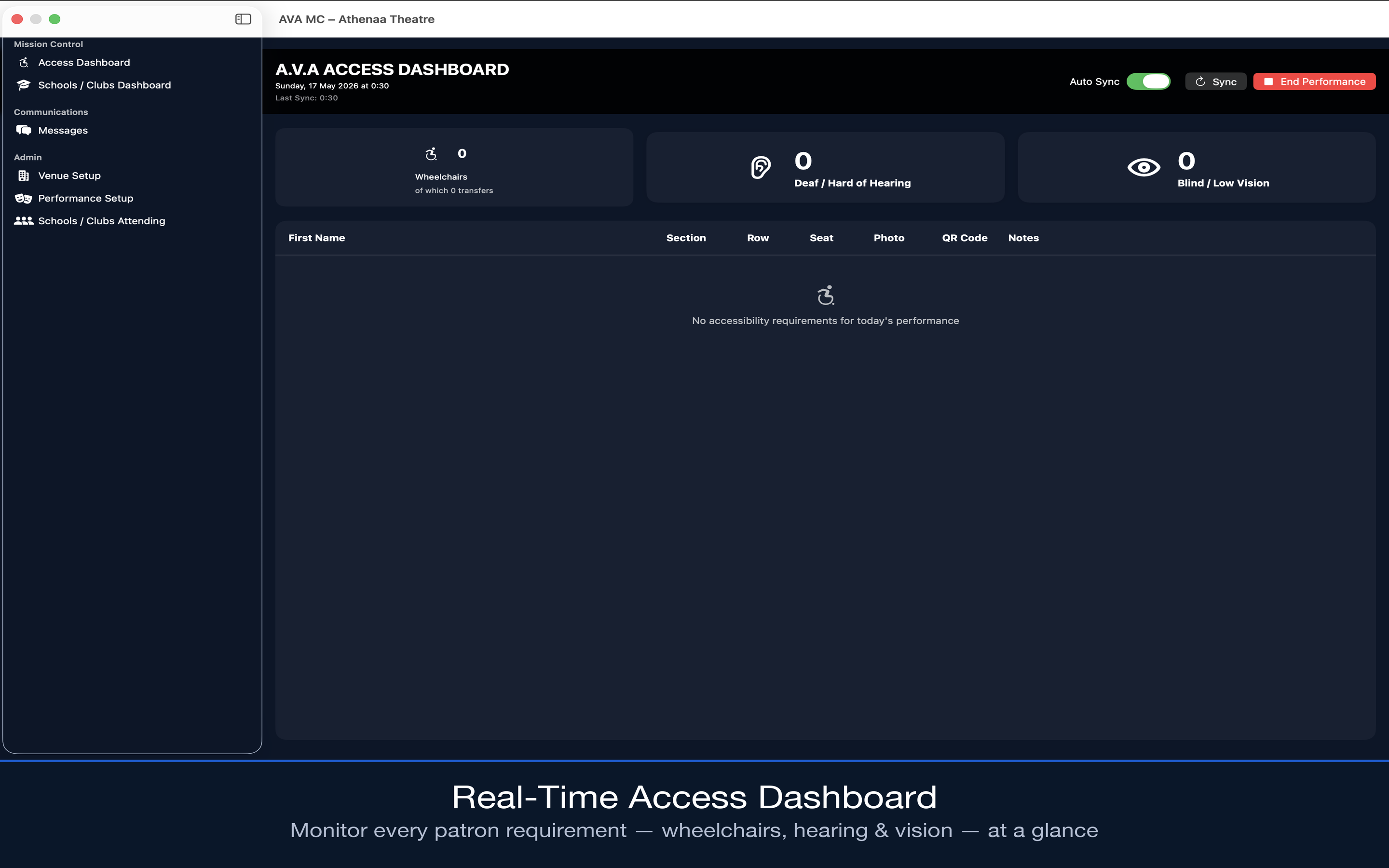This screenshot has width=1389, height=868.
Task: Click the green full-screen window button
Action: click(54, 19)
